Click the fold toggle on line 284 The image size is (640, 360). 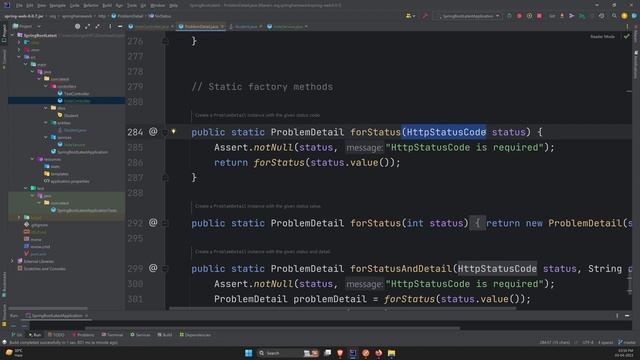[165, 132]
